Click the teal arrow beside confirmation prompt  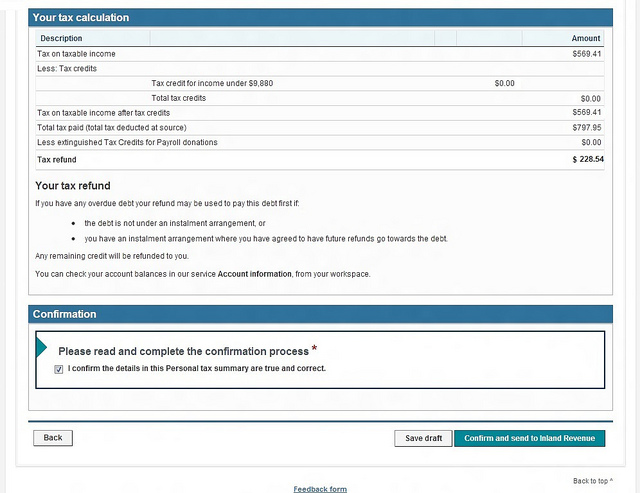point(41,347)
